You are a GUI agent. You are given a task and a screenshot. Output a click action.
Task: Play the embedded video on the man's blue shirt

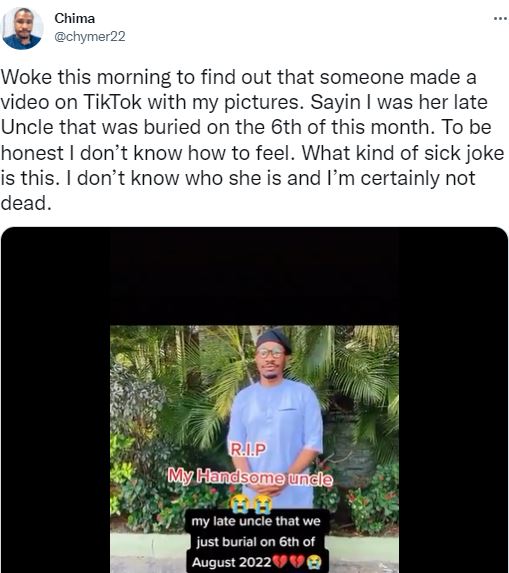(275, 424)
